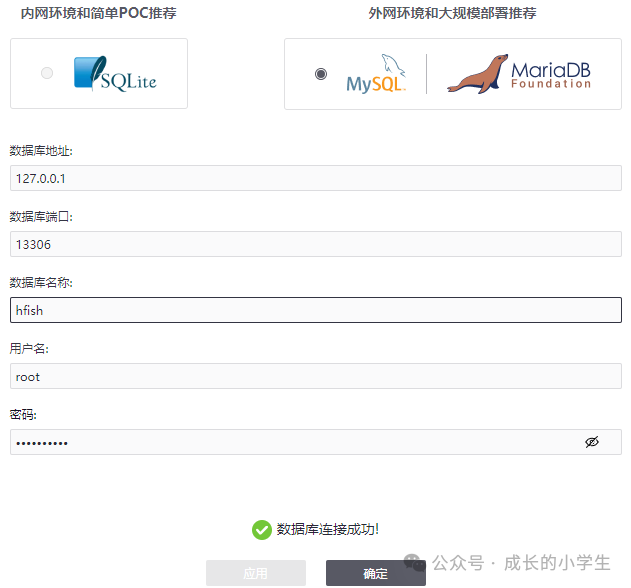Click the database port field 13306

(316, 244)
